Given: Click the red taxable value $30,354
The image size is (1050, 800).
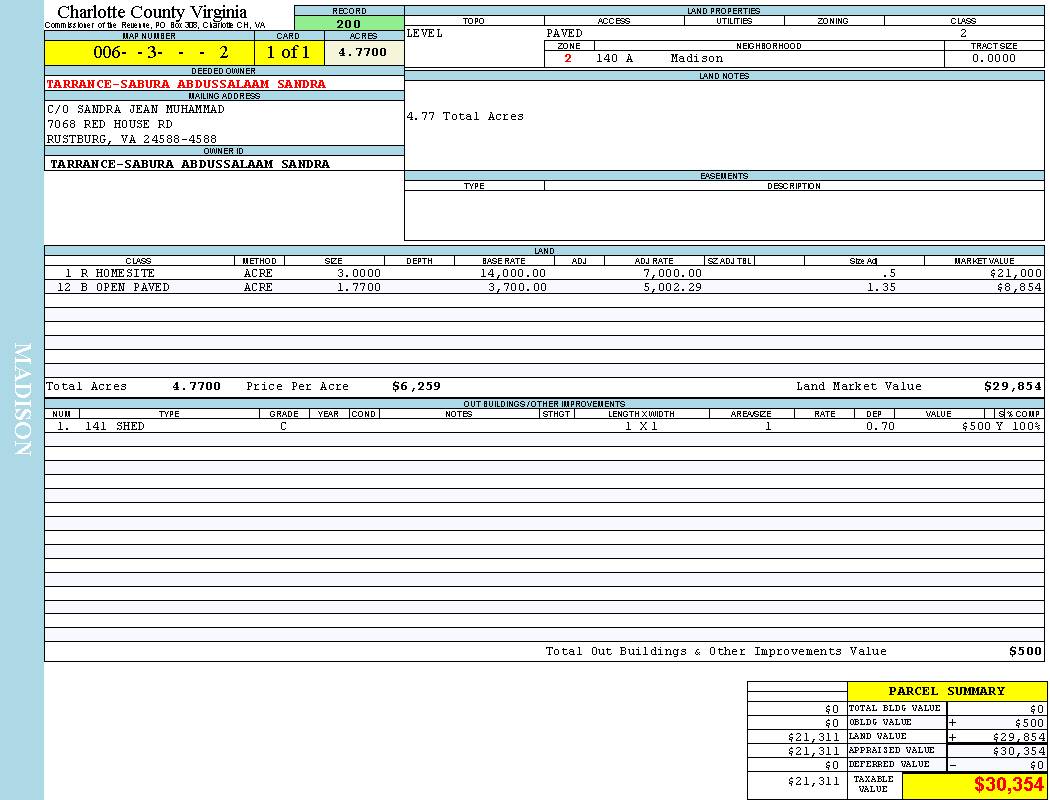Looking at the screenshot, I should (x=1008, y=784).
